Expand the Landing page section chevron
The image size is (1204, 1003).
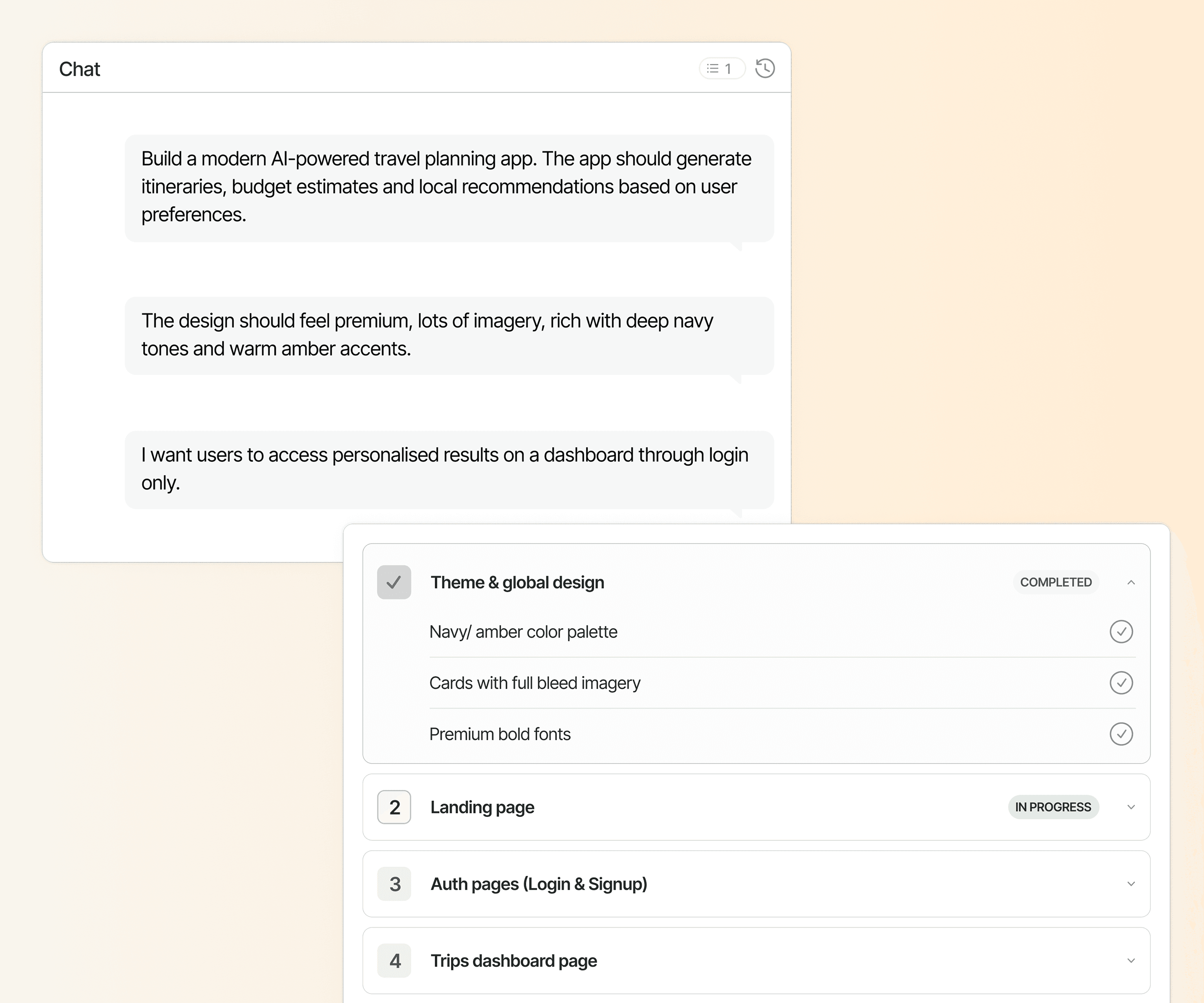tap(1131, 807)
